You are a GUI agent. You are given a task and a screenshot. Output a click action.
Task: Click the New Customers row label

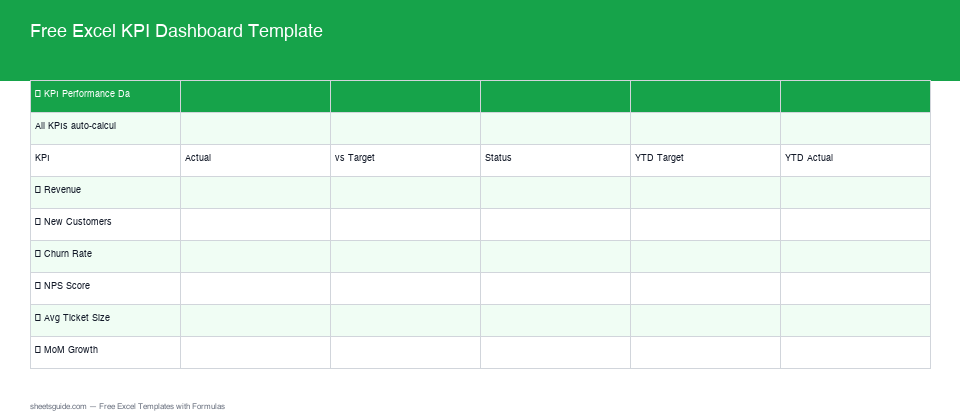click(78, 222)
